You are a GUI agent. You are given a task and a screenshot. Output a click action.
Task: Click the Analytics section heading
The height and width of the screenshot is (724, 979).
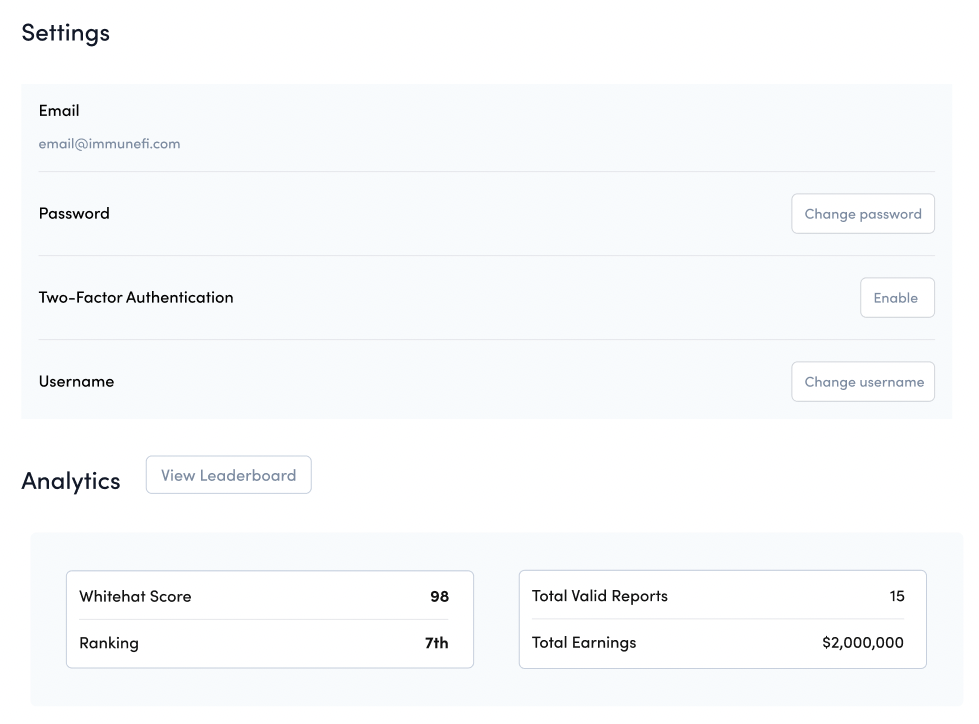[x=71, y=481]
